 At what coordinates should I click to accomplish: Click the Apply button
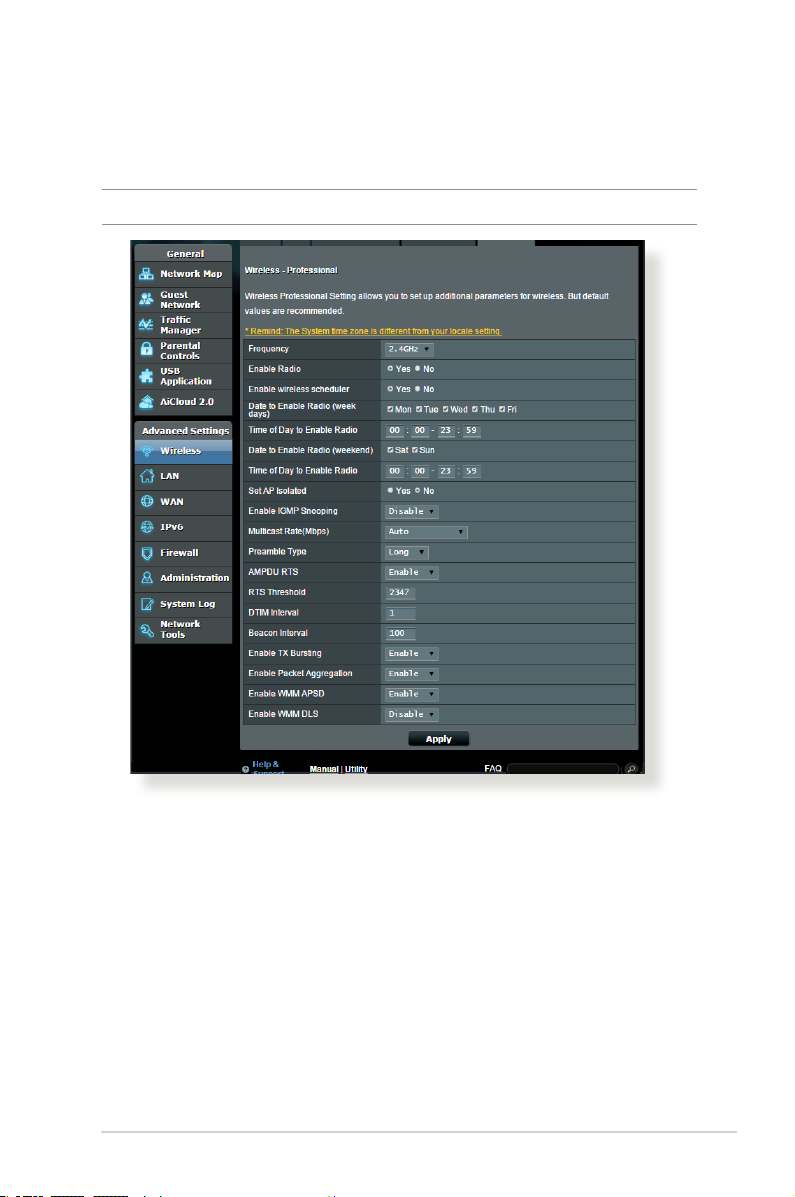tap(438, 739)
